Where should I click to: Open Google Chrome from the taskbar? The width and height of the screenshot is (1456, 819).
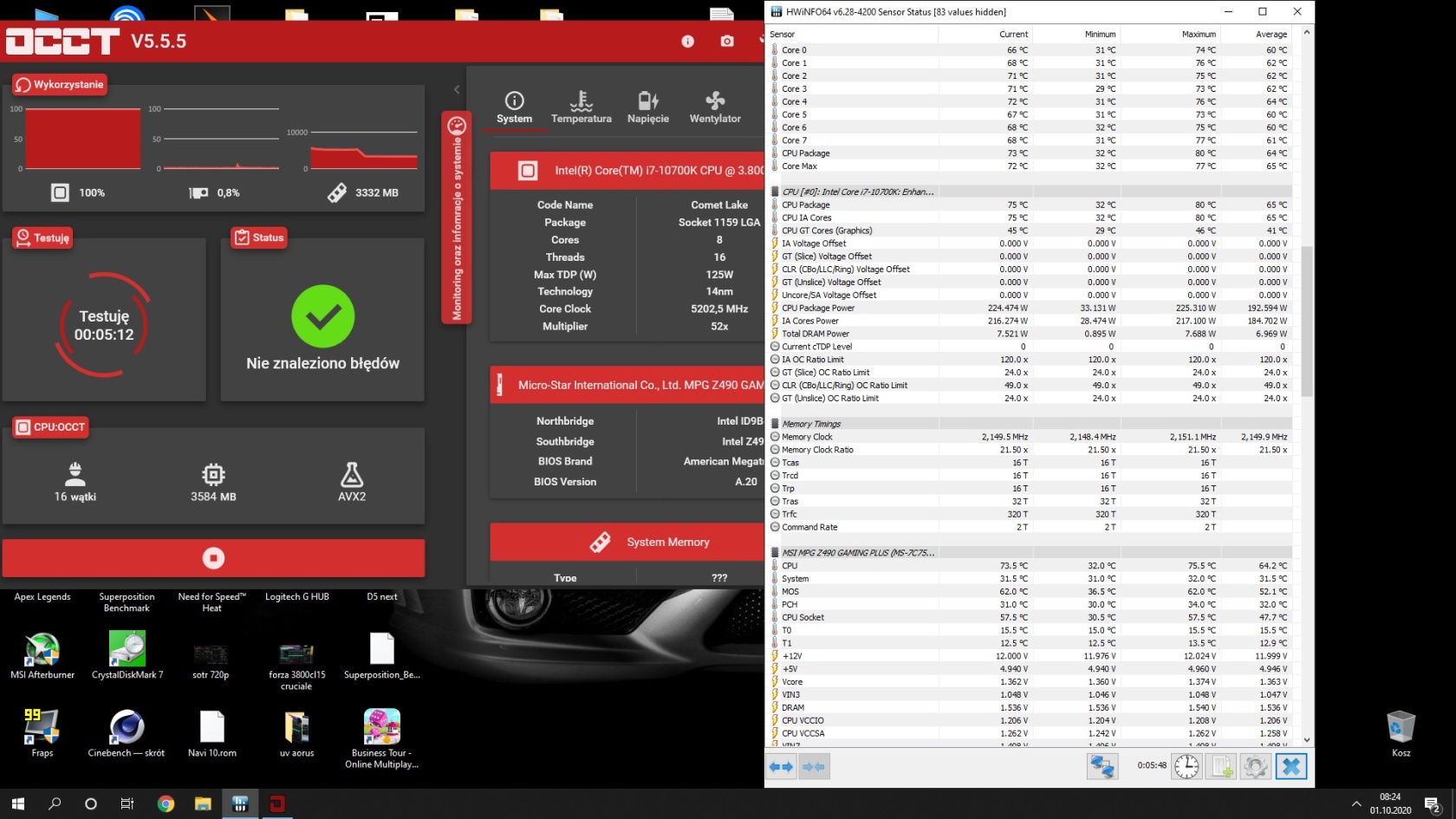point(166,803)
